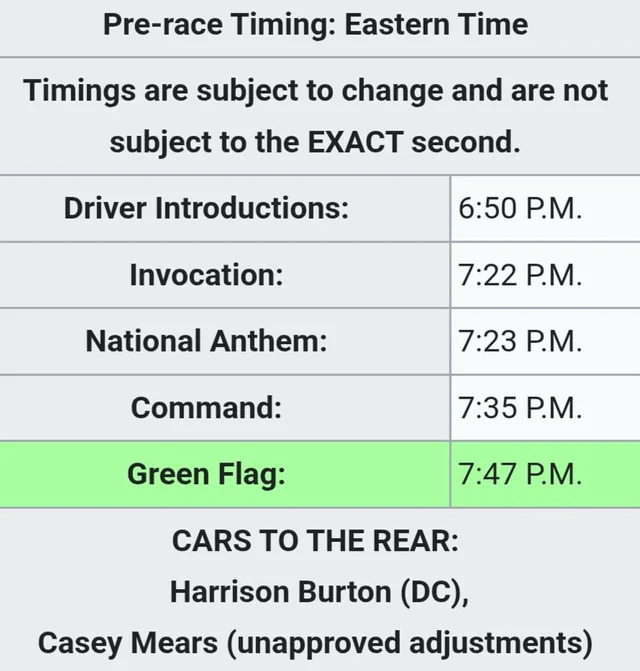Click the 'Mears' surname text
Image resolution: width=640 pixels, height=671 pixels.
point(174,643)
